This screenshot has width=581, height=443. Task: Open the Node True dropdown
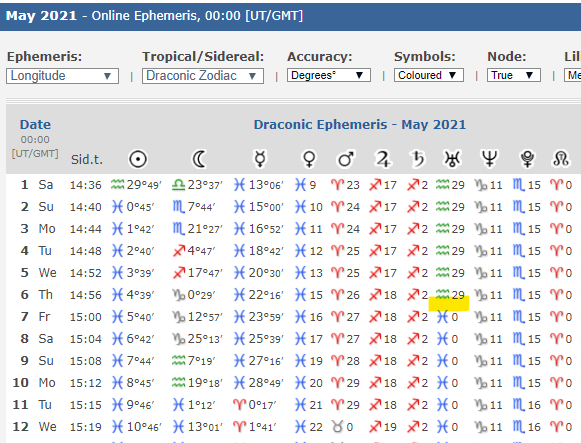pyautogui.click(x=514, y=75)
